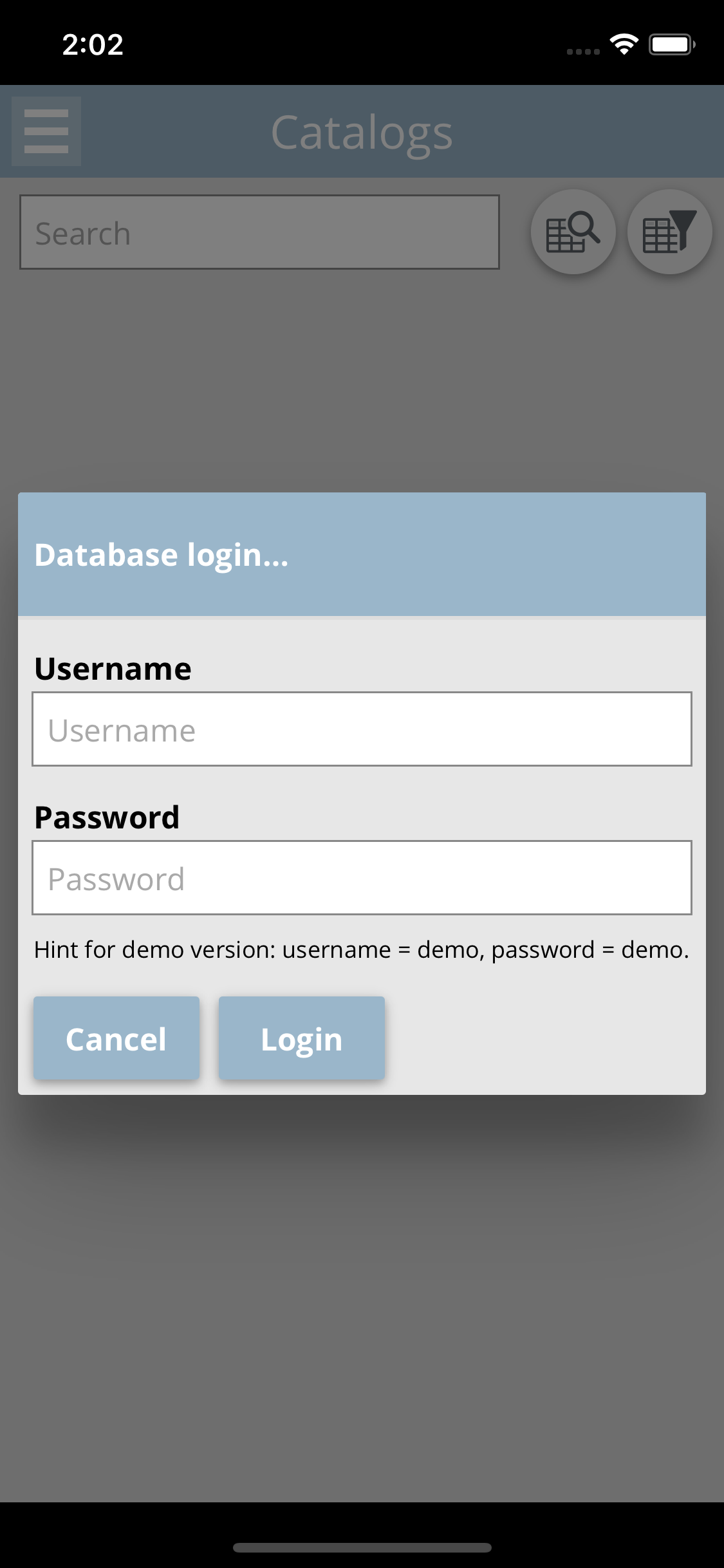Tap the demo version hint text
This screenshot has width=724, height=1568.
coord(362,950)
